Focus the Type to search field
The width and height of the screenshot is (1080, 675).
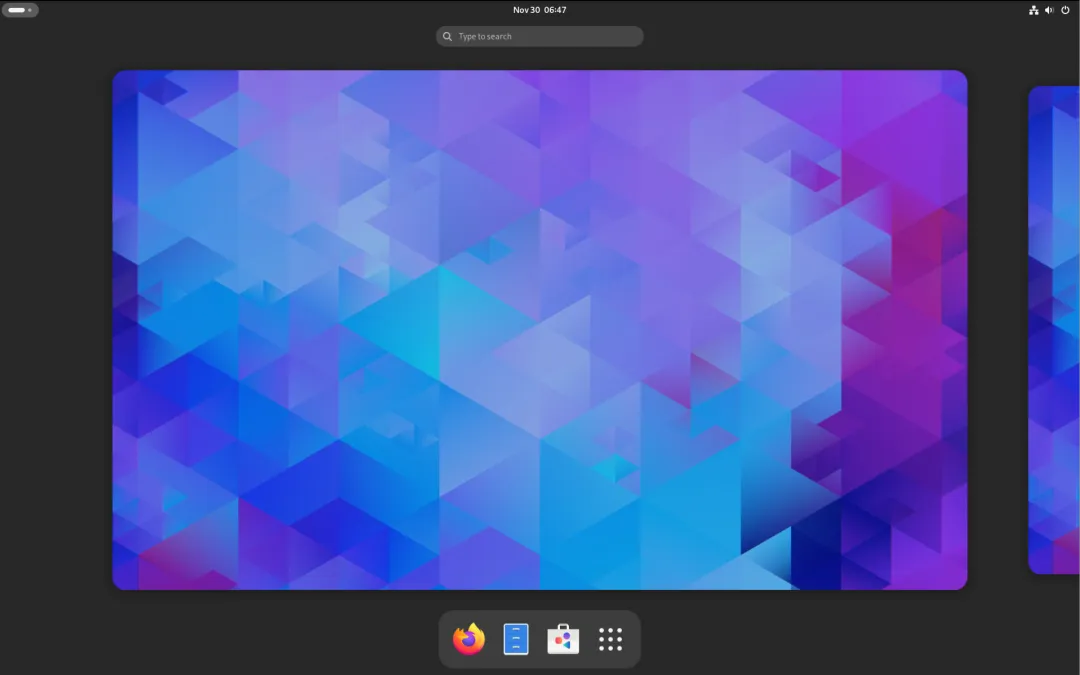pos(540,37)
